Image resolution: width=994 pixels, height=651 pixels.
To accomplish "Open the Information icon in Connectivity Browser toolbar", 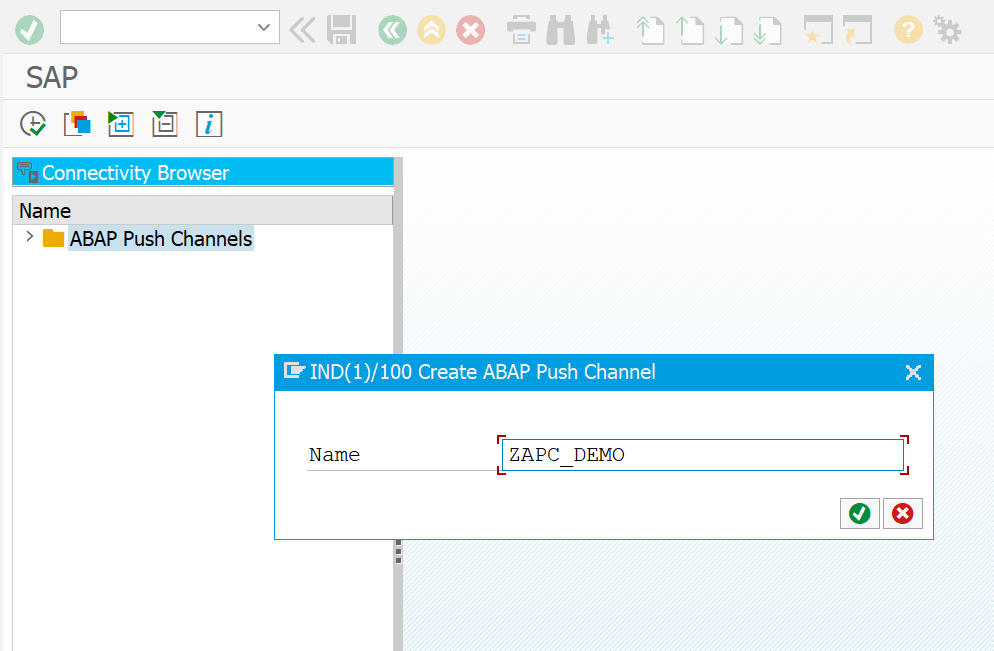I will coord(209,123).
